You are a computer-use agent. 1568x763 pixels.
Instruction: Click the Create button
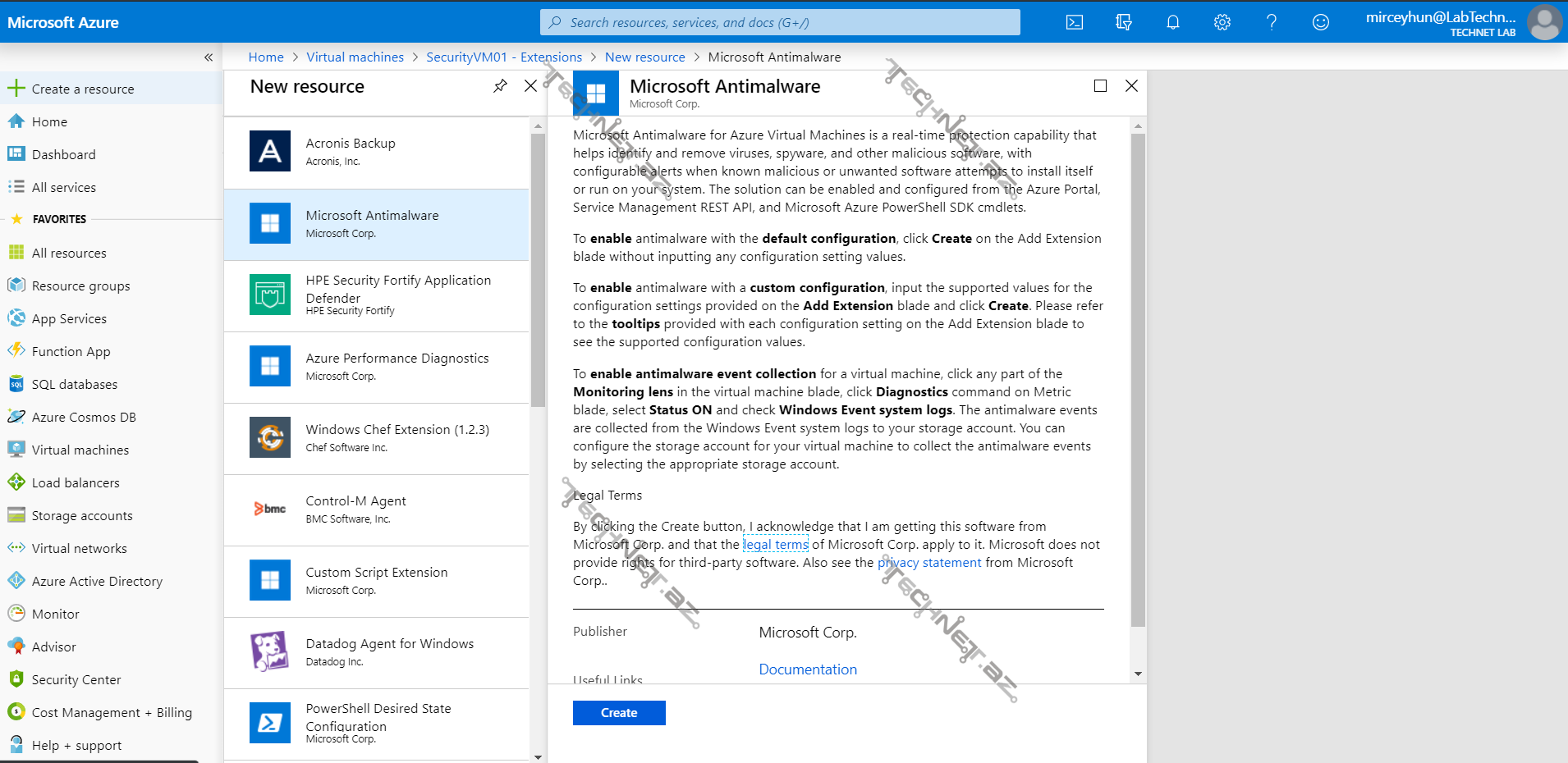click(618, 713)
